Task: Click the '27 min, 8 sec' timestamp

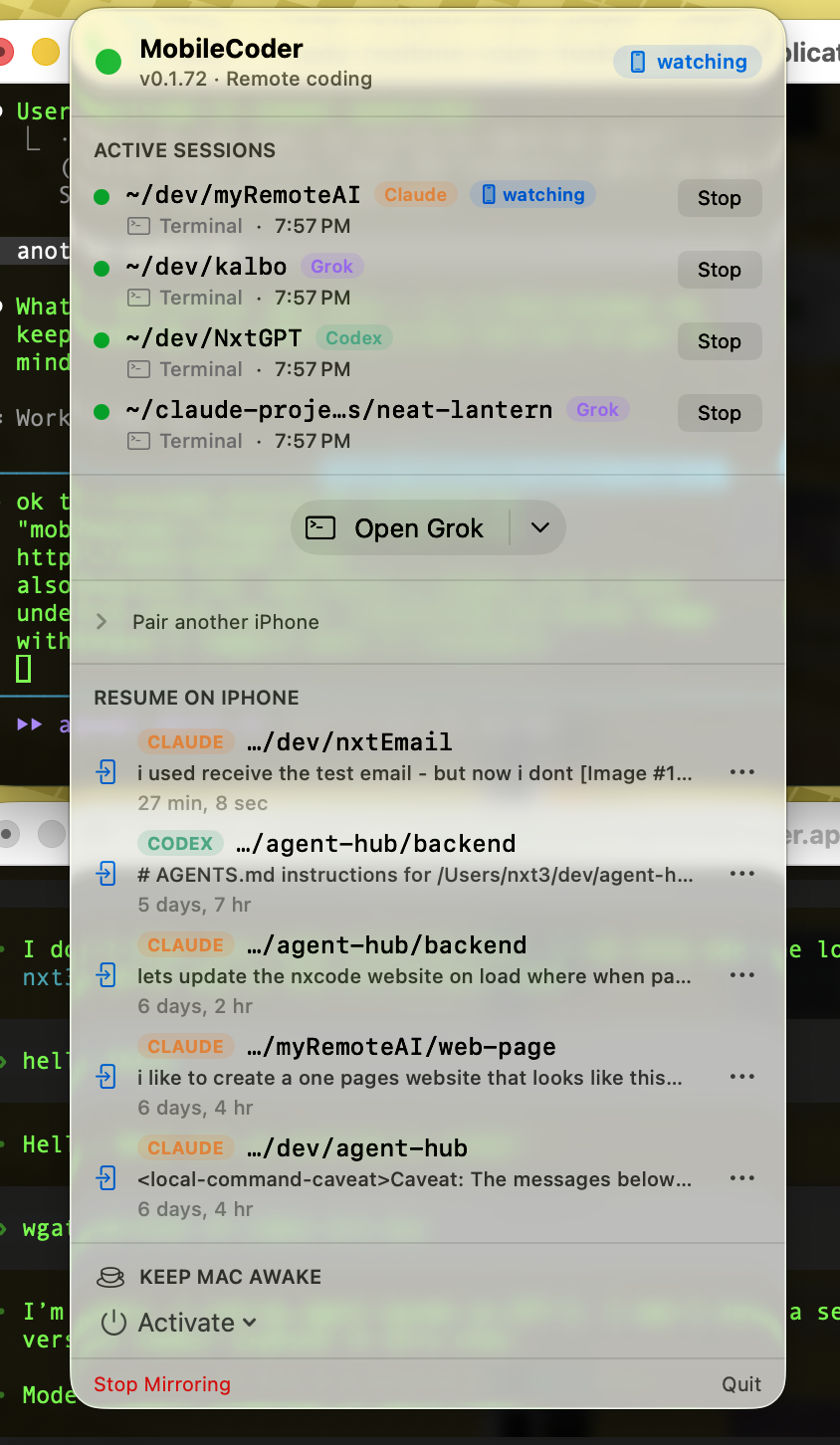Action: pos(203,803)
